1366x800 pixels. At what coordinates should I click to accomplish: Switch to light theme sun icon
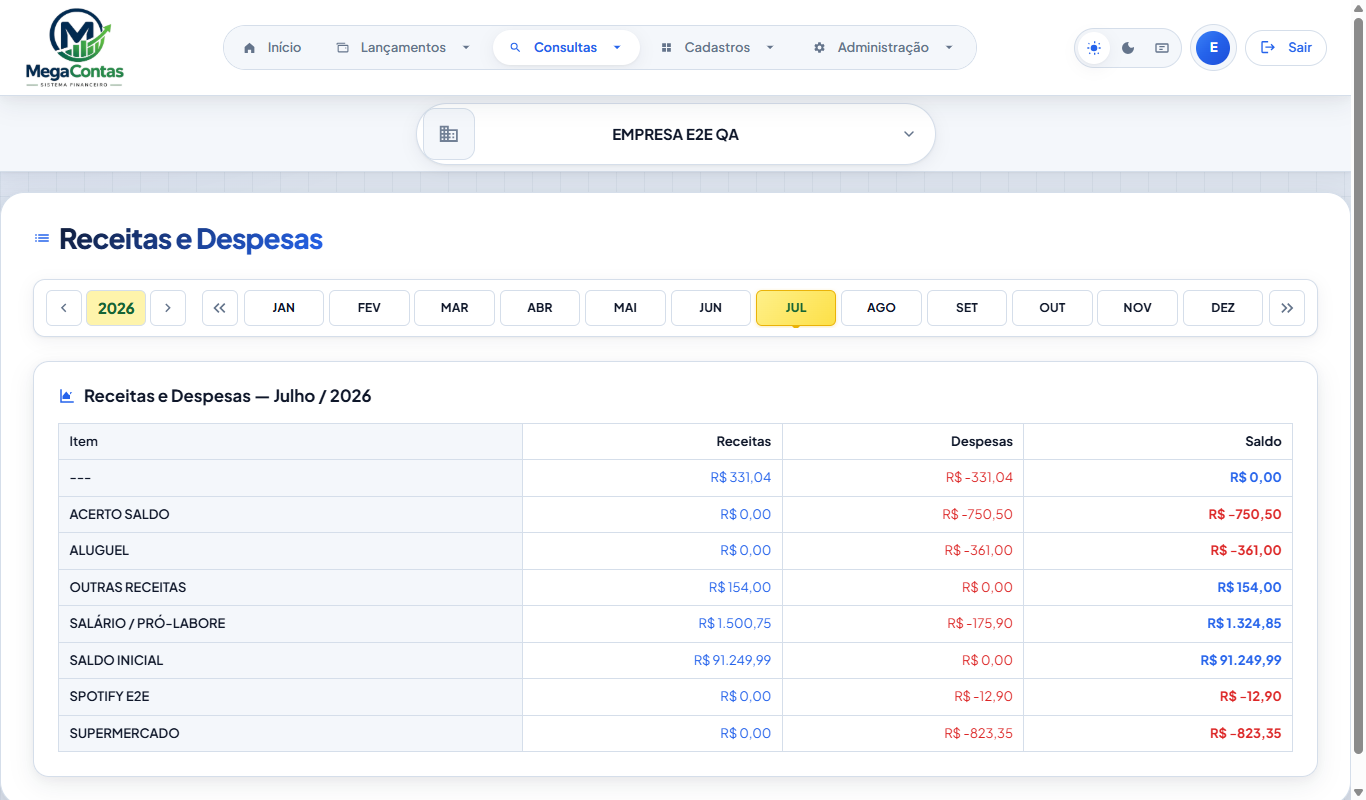1095,48
